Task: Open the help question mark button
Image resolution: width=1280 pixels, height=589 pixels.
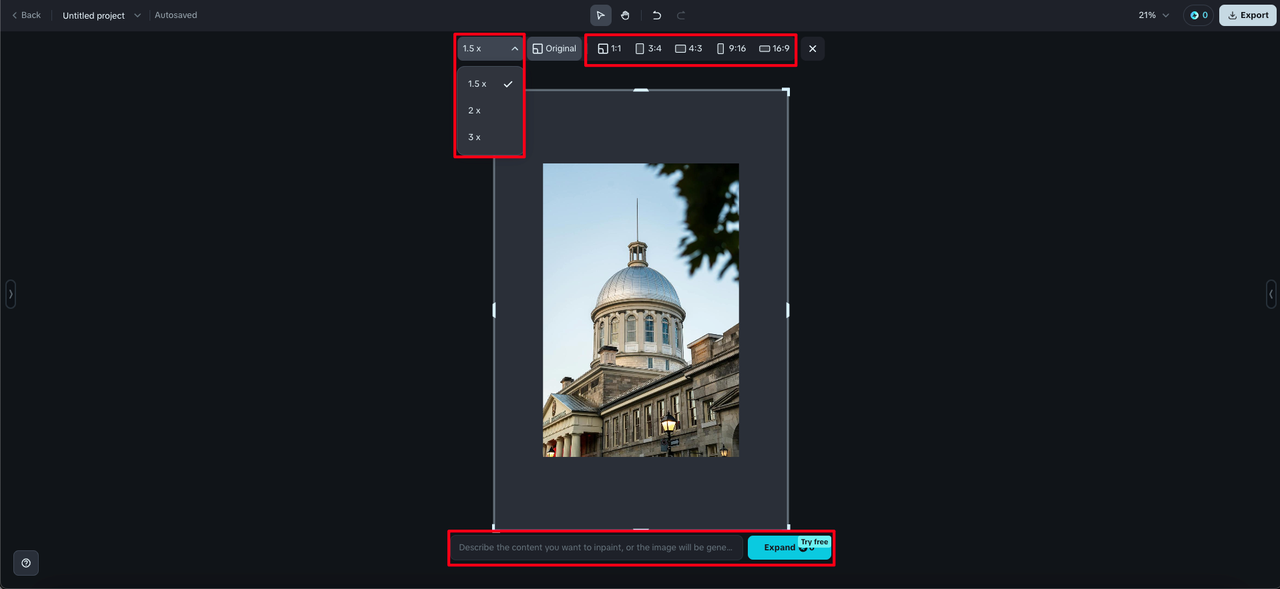Action: (26, 563)
